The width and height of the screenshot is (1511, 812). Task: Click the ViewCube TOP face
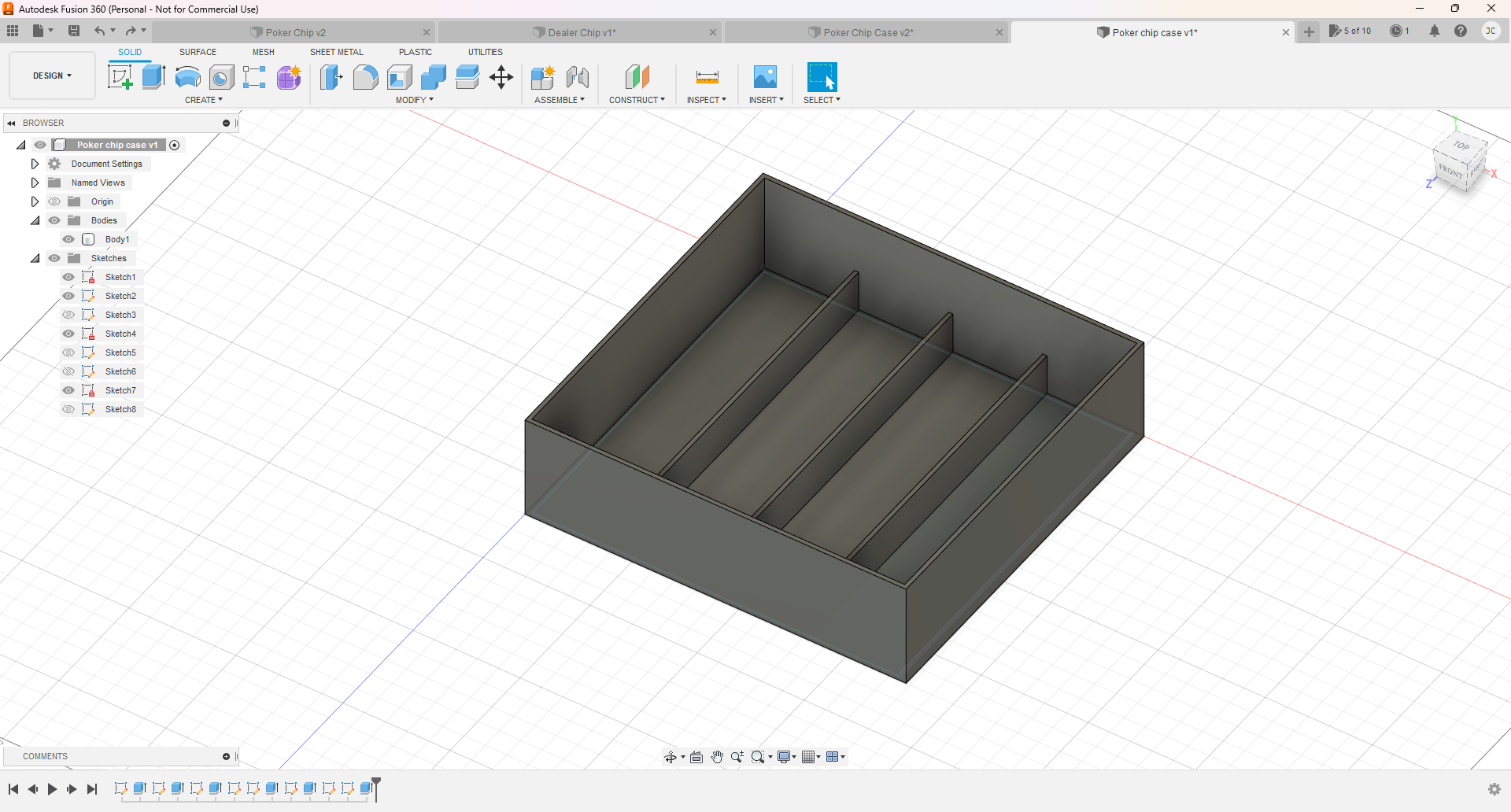pyautogui.click(x=1461, y=146)
